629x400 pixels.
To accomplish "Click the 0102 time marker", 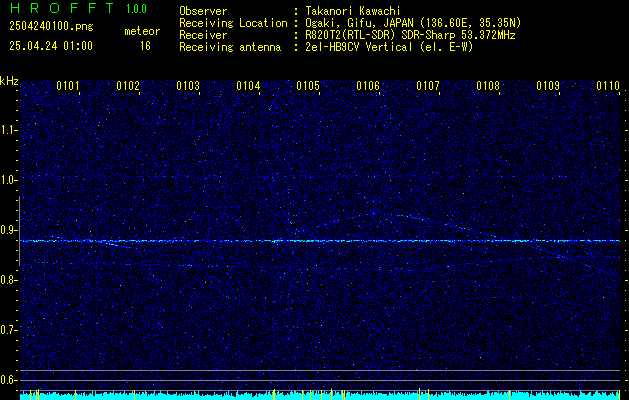I will [x=128, y=86].
